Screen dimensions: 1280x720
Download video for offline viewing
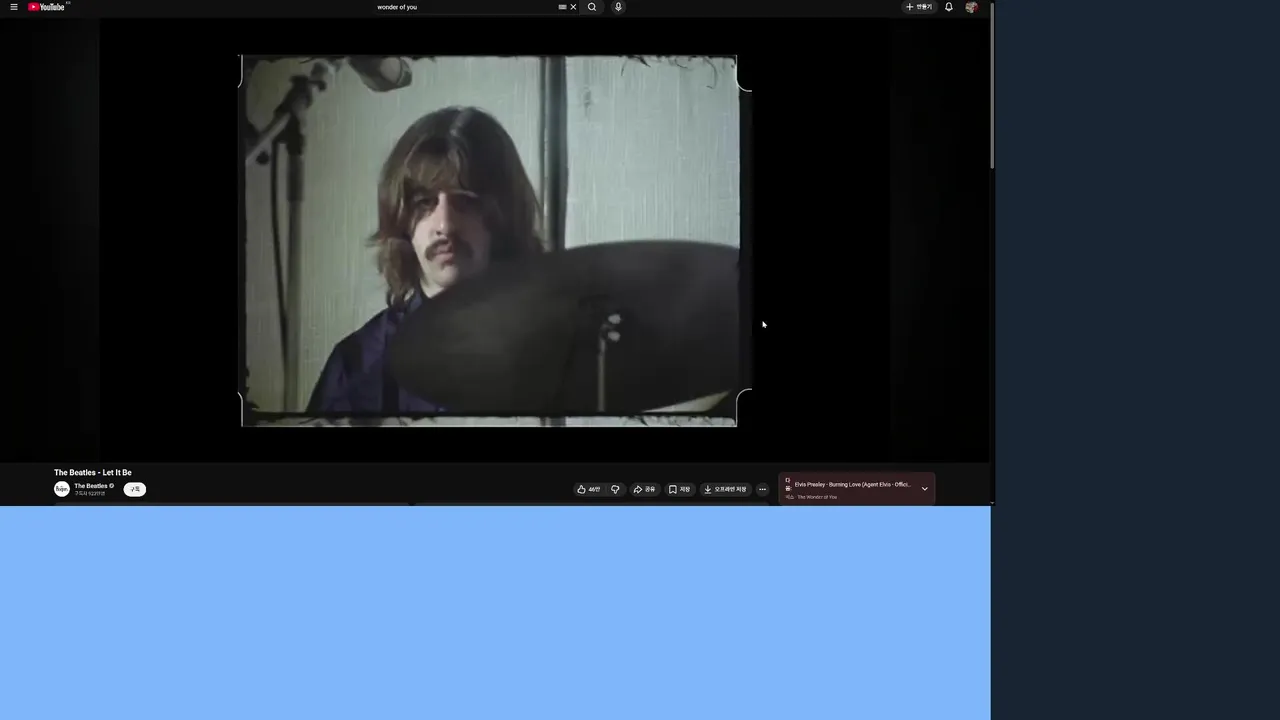[725, 489]
